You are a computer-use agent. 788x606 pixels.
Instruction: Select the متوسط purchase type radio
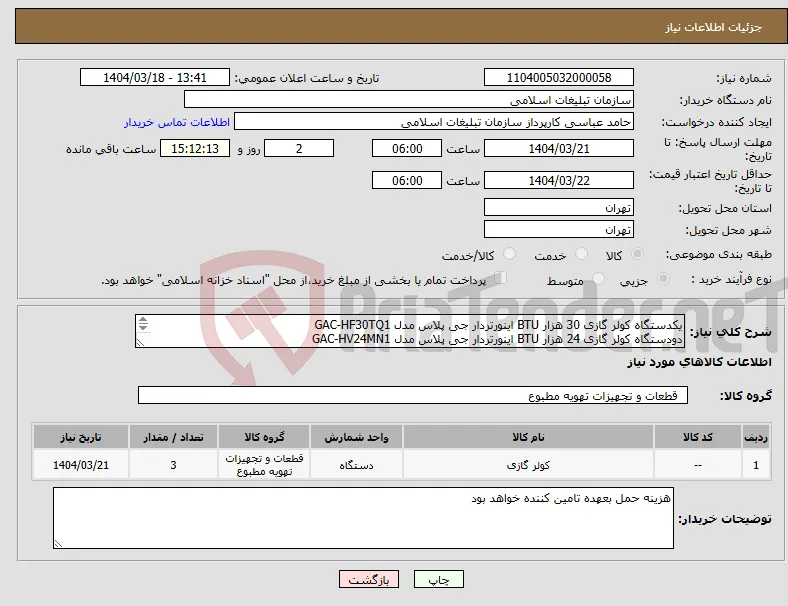[598, 278]
